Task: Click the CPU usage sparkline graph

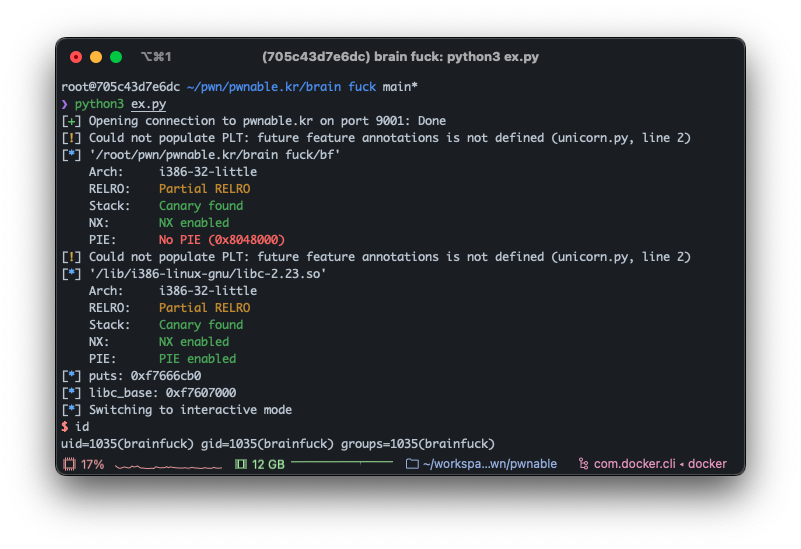Action: (153, 465)
